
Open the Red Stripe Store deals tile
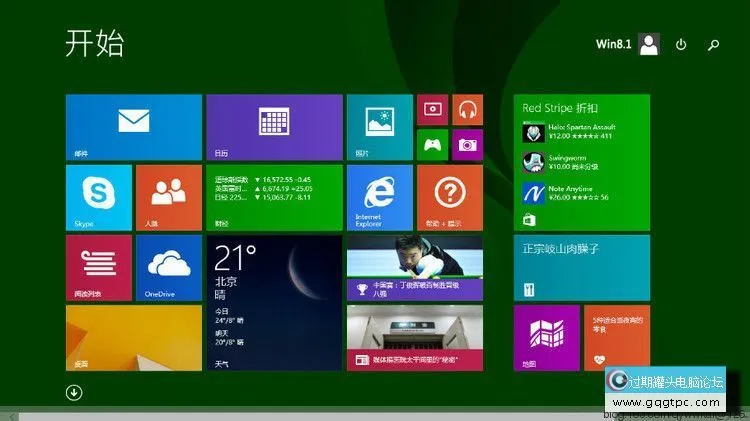(x=581, y=162)
